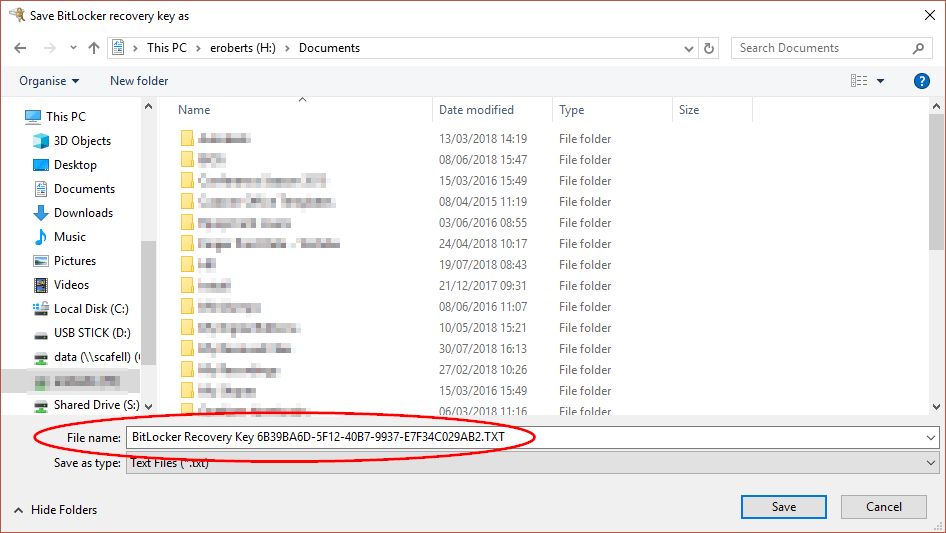This screenshot has height=533, width=946.
Task: Open Desktop in sidebar
Action: [x=75, y=165]
